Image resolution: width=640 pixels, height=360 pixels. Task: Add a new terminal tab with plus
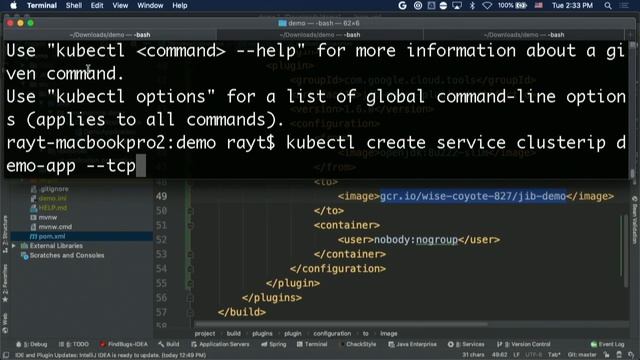(630, 35)
